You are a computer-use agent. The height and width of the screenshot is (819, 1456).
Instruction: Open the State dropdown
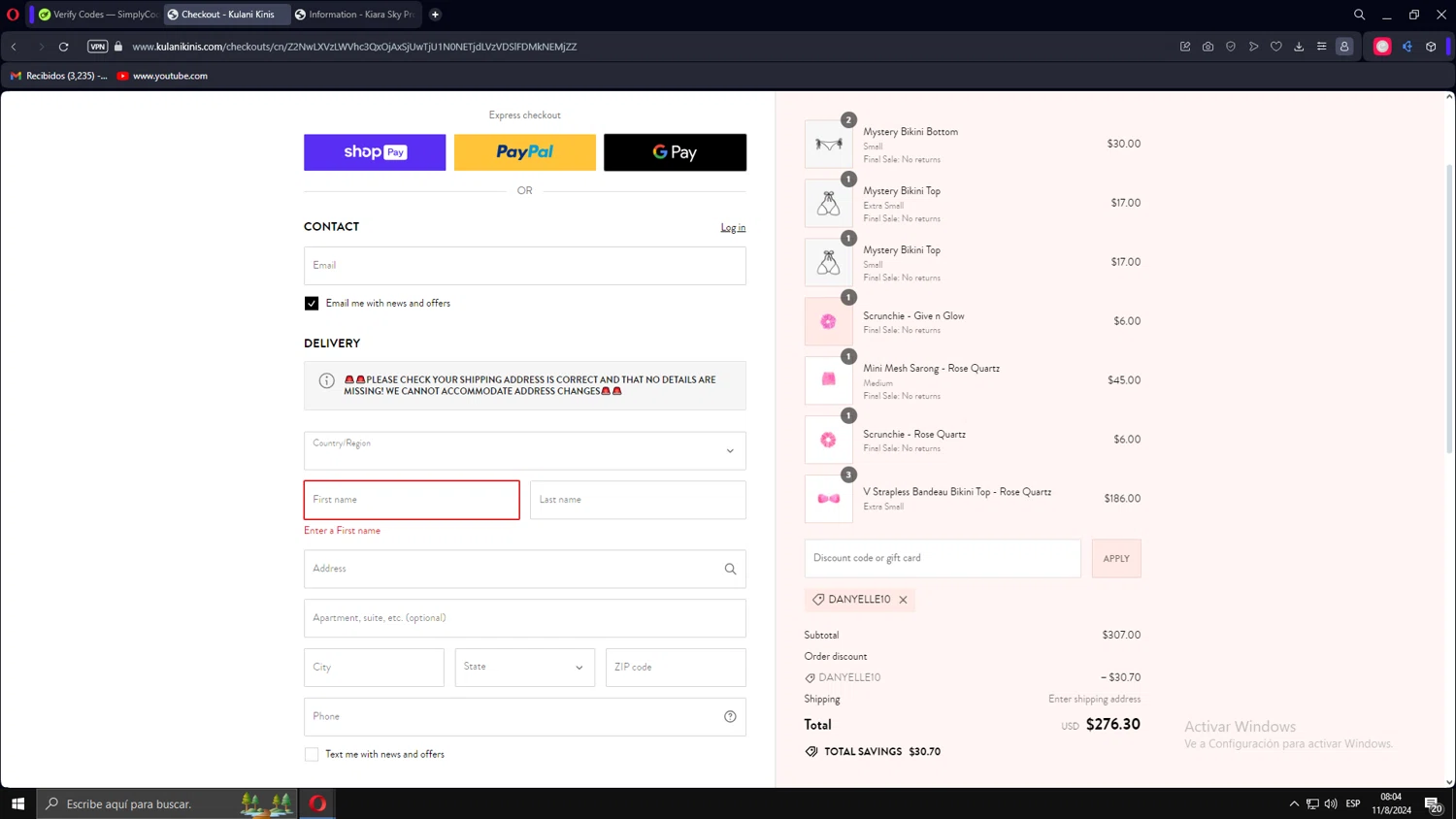click(525, 668)
